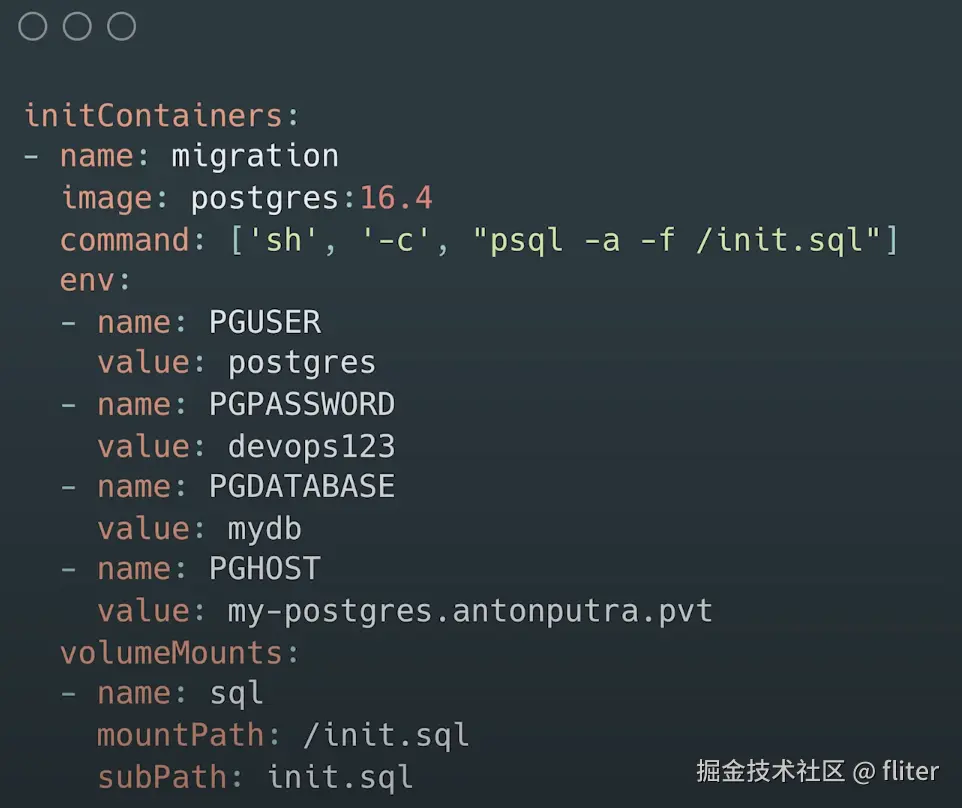Click the 16.4 version number
This screenshot has width=962, height=808.
coord(396,198)
